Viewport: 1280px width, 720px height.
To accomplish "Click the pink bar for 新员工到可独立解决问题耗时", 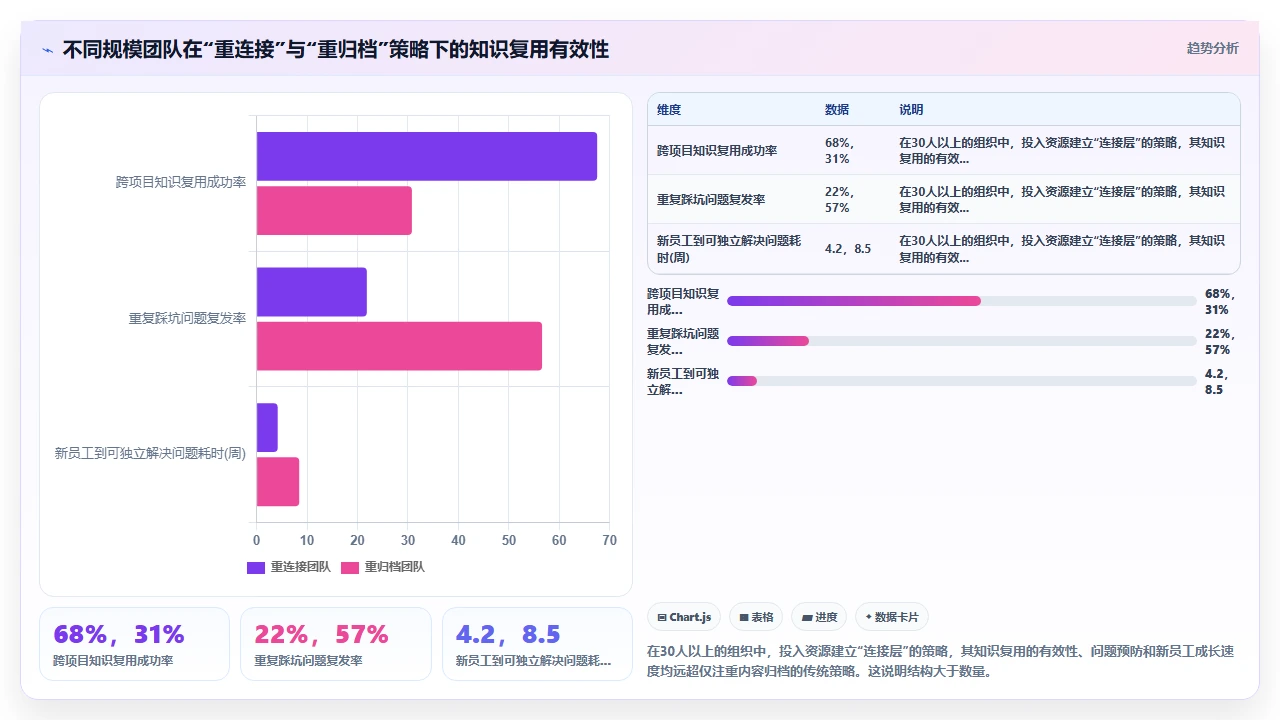I will (278, 481).
